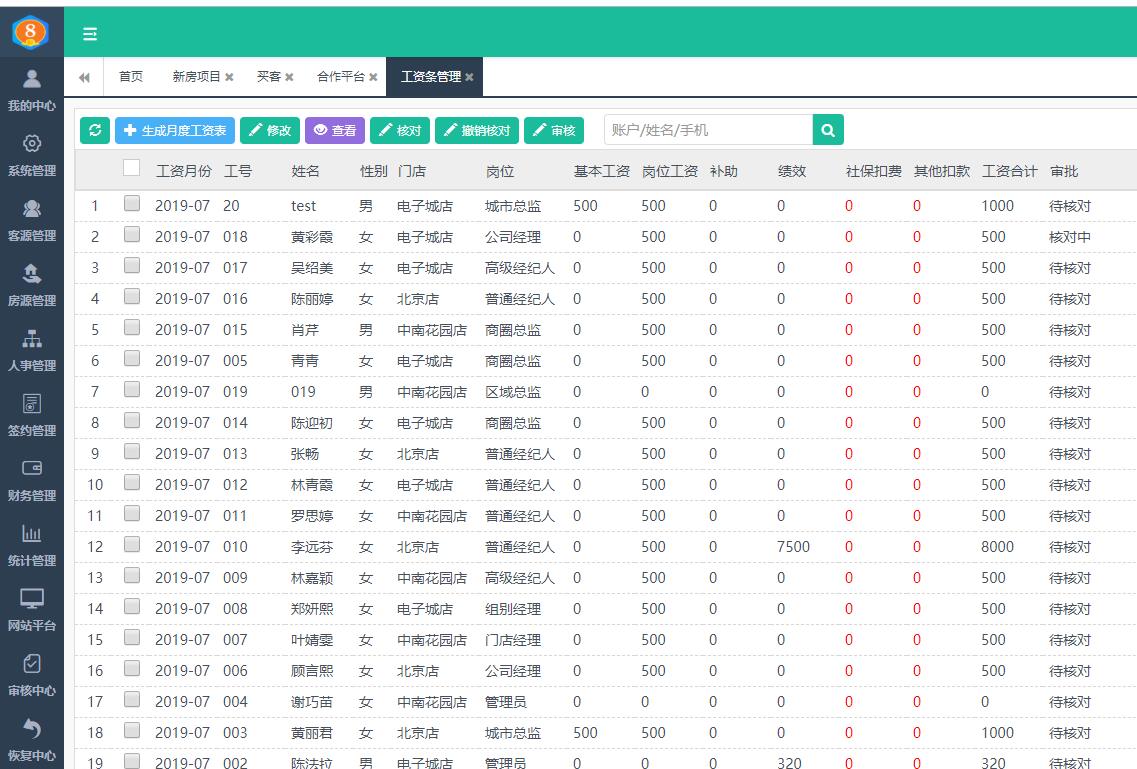The height and width of the screenshot is (769, 1137).
Task: Click the search magnifier button
Action: pyautogui.click(x=828, y=130)
